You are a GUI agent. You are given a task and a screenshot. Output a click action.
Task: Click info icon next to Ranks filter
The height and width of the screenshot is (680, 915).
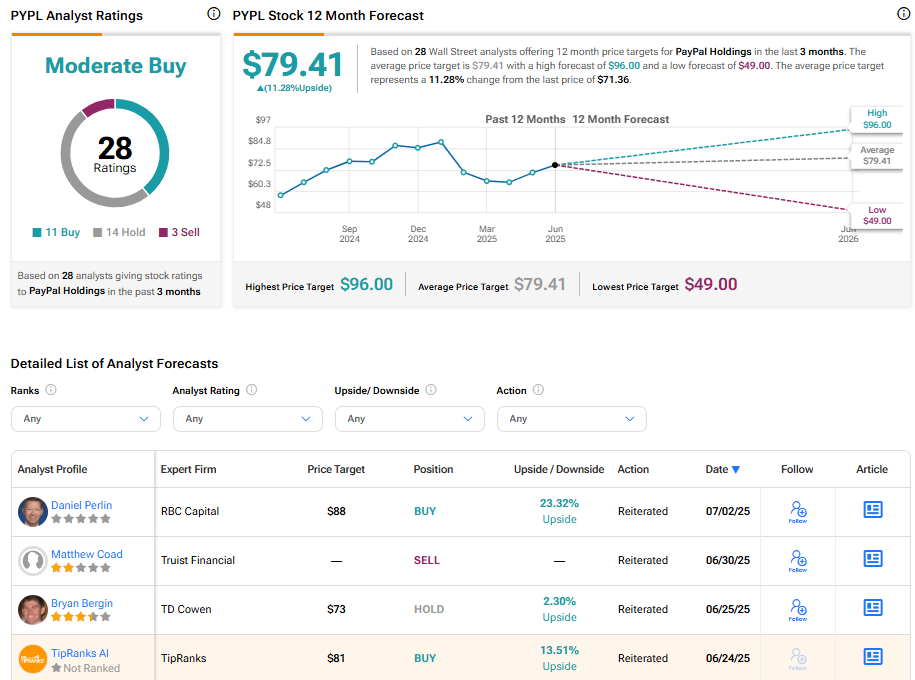tap(51, 390)
